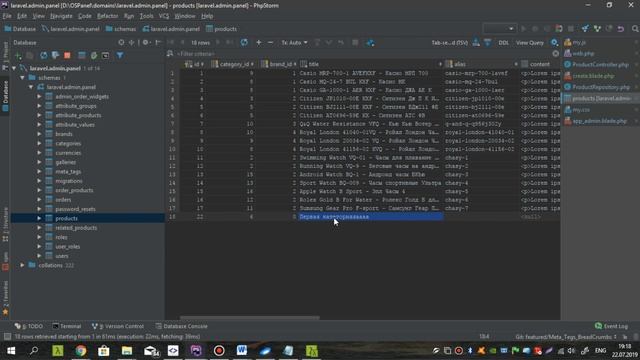Open Version Control tool window
The image size is (640, 360).
[118, 326]
